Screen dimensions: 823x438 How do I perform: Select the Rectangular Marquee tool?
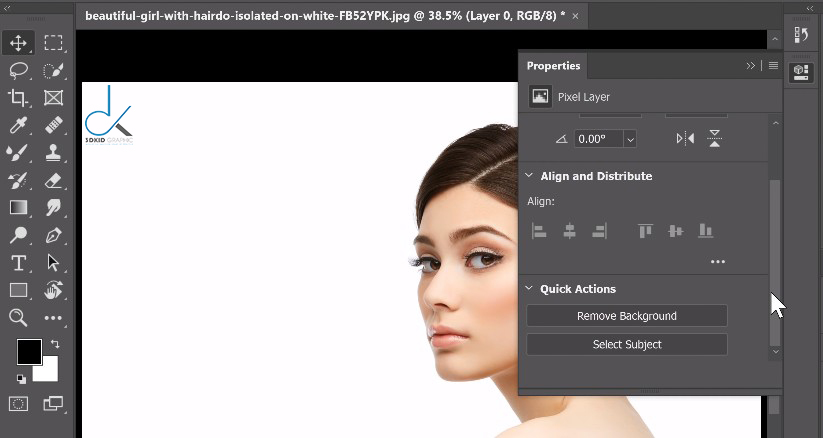point(53,43)
